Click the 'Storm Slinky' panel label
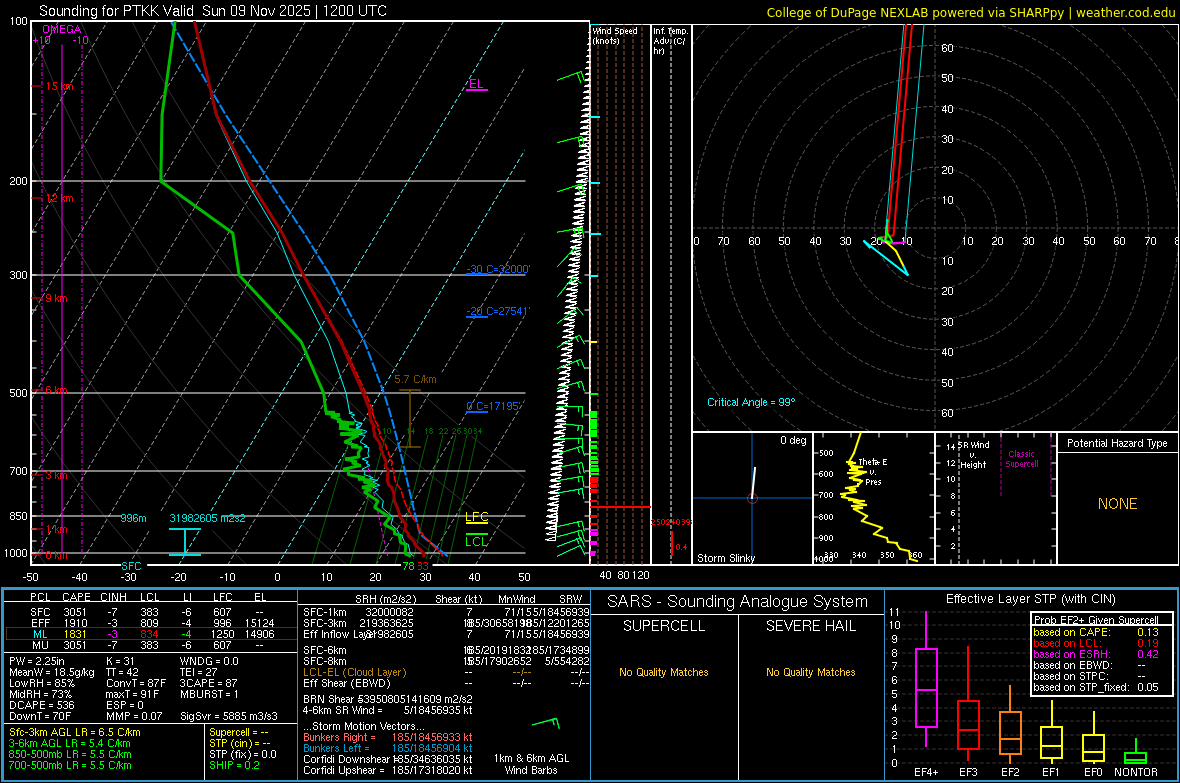 tap(725, 558)
